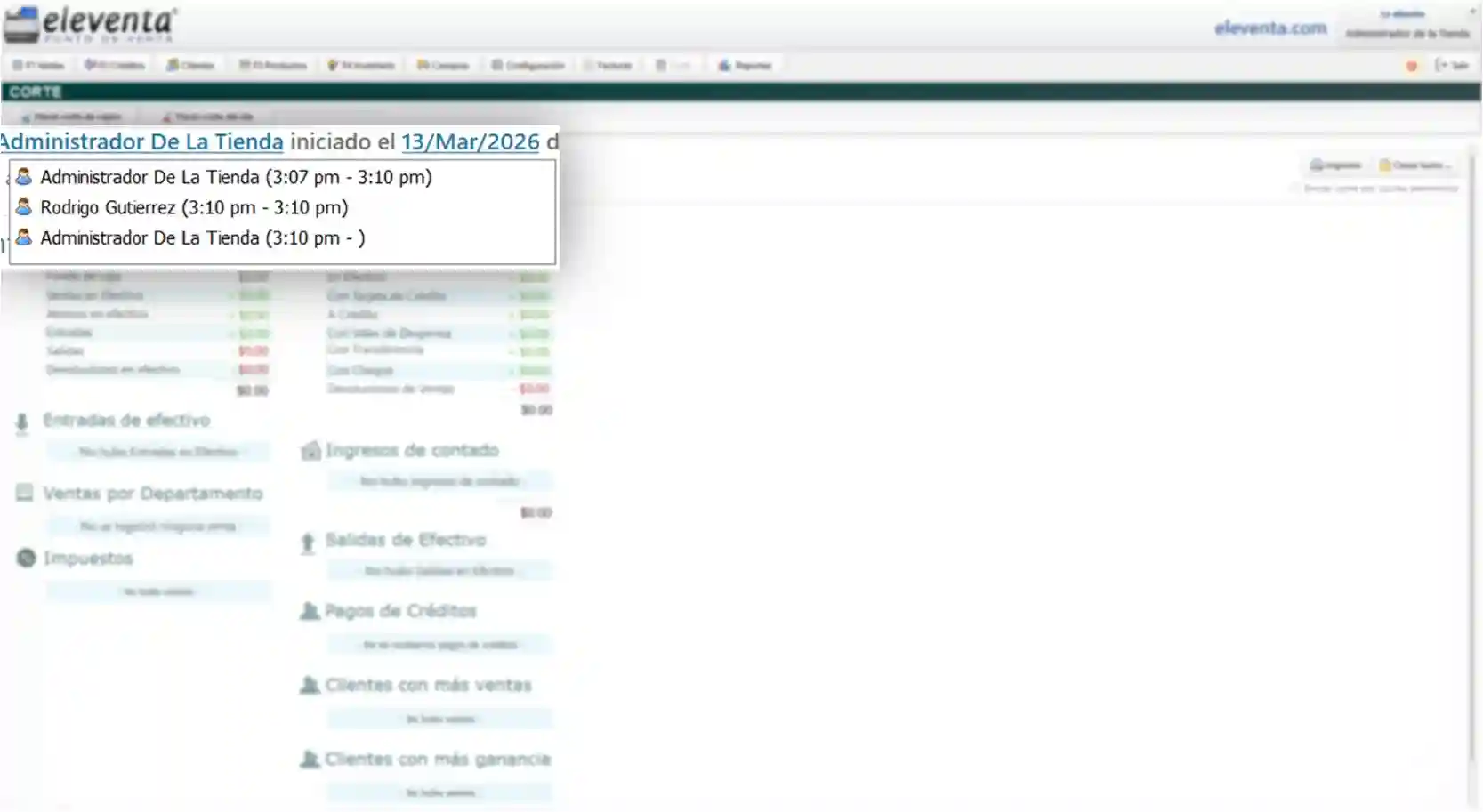Open the Reportes section
Screen dimensions: 1483x812
pyautogui.click(x=745, y=65)
